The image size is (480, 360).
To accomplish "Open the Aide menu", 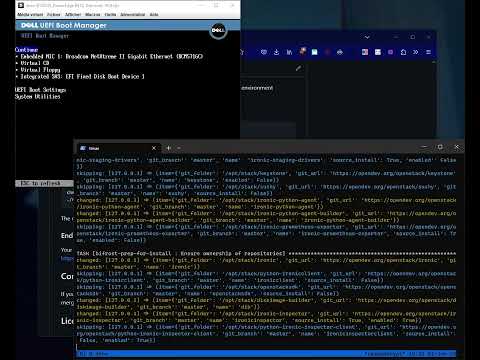I will [154, 15].
